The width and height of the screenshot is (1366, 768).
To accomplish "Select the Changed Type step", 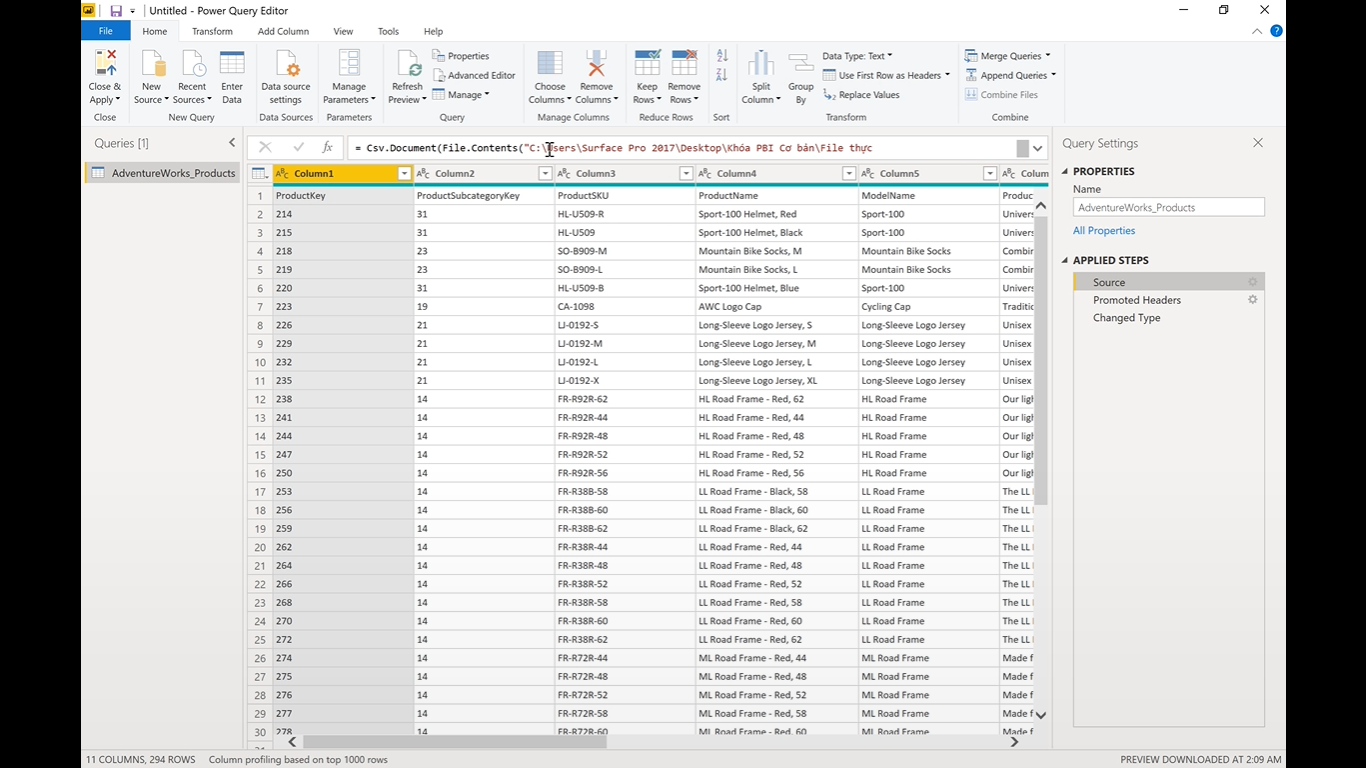I will click(1127, 318).
